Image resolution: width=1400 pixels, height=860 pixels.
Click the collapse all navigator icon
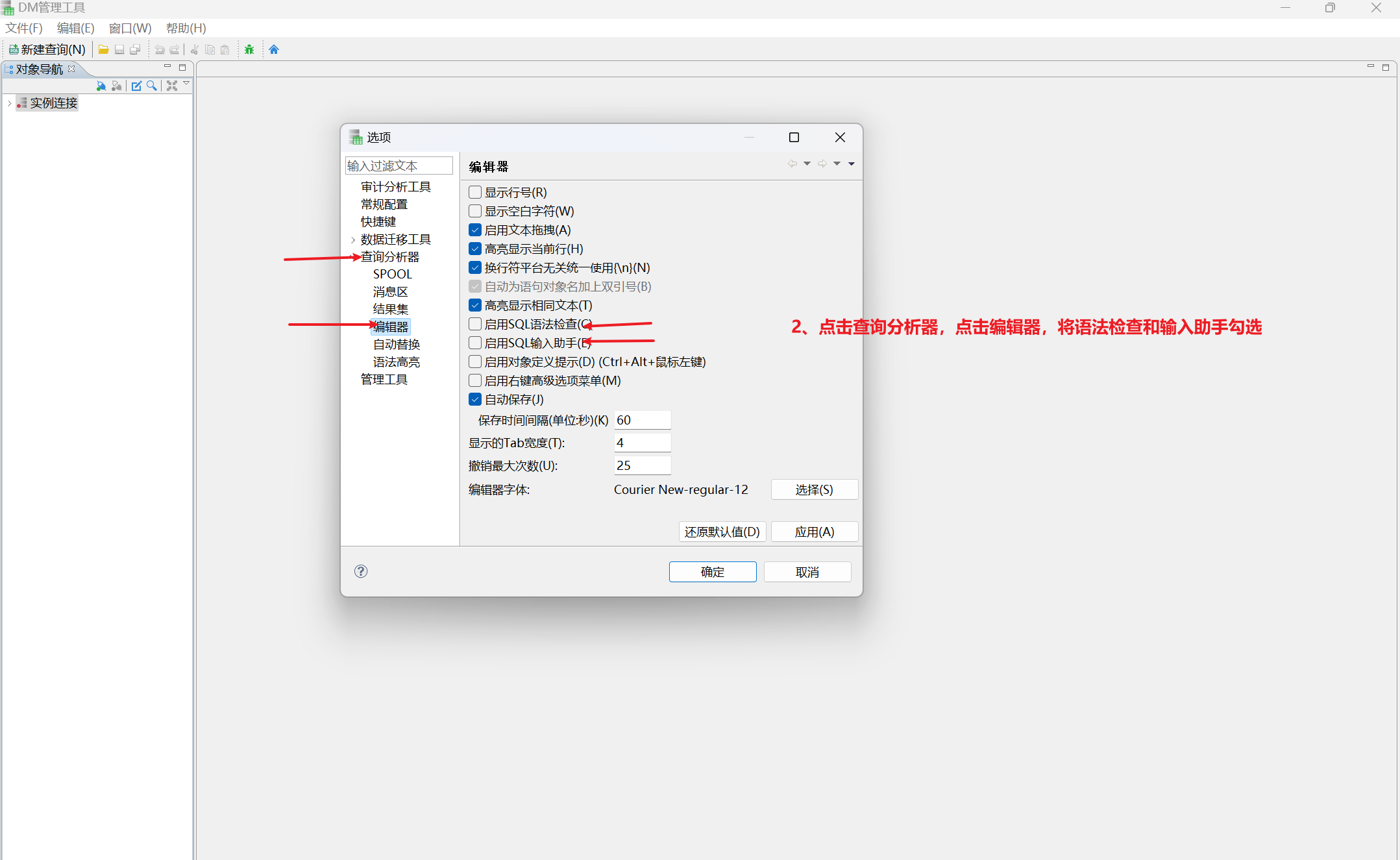172,86
